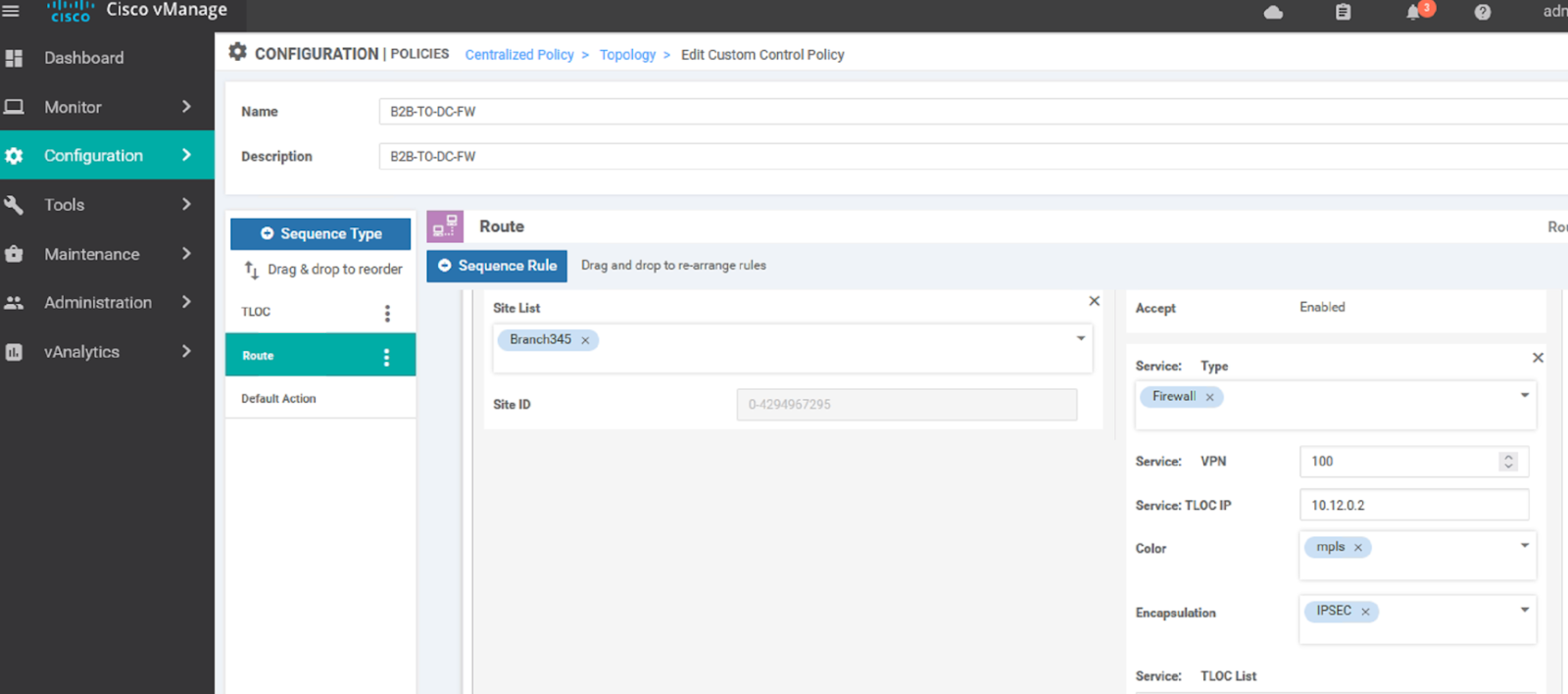Viewport: 1568px width, 694px height.
Task: Click the Configuration gear icon in sidebar
Action: 14,156
